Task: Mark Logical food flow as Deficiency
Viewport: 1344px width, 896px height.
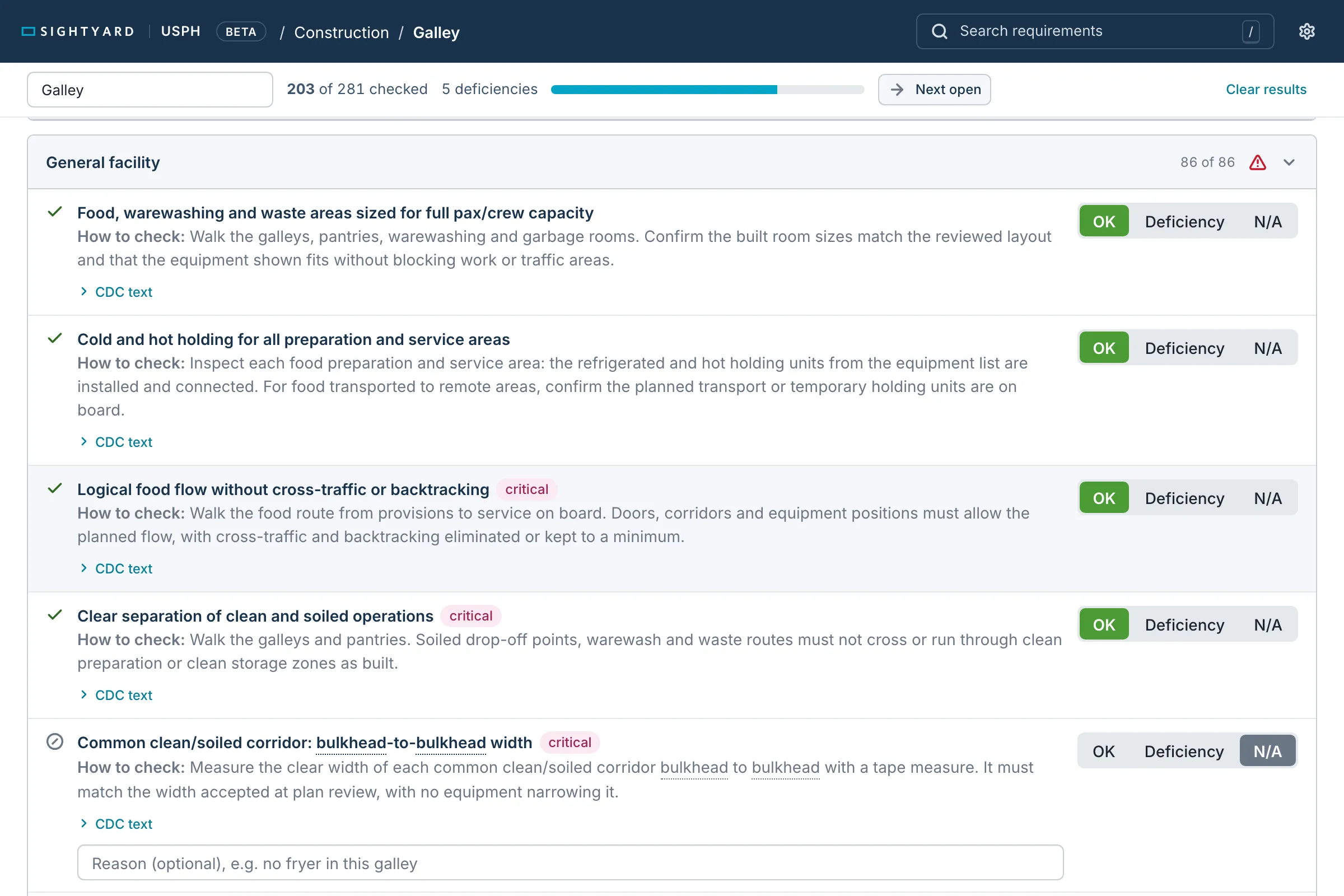Action: pos(1184,498)
